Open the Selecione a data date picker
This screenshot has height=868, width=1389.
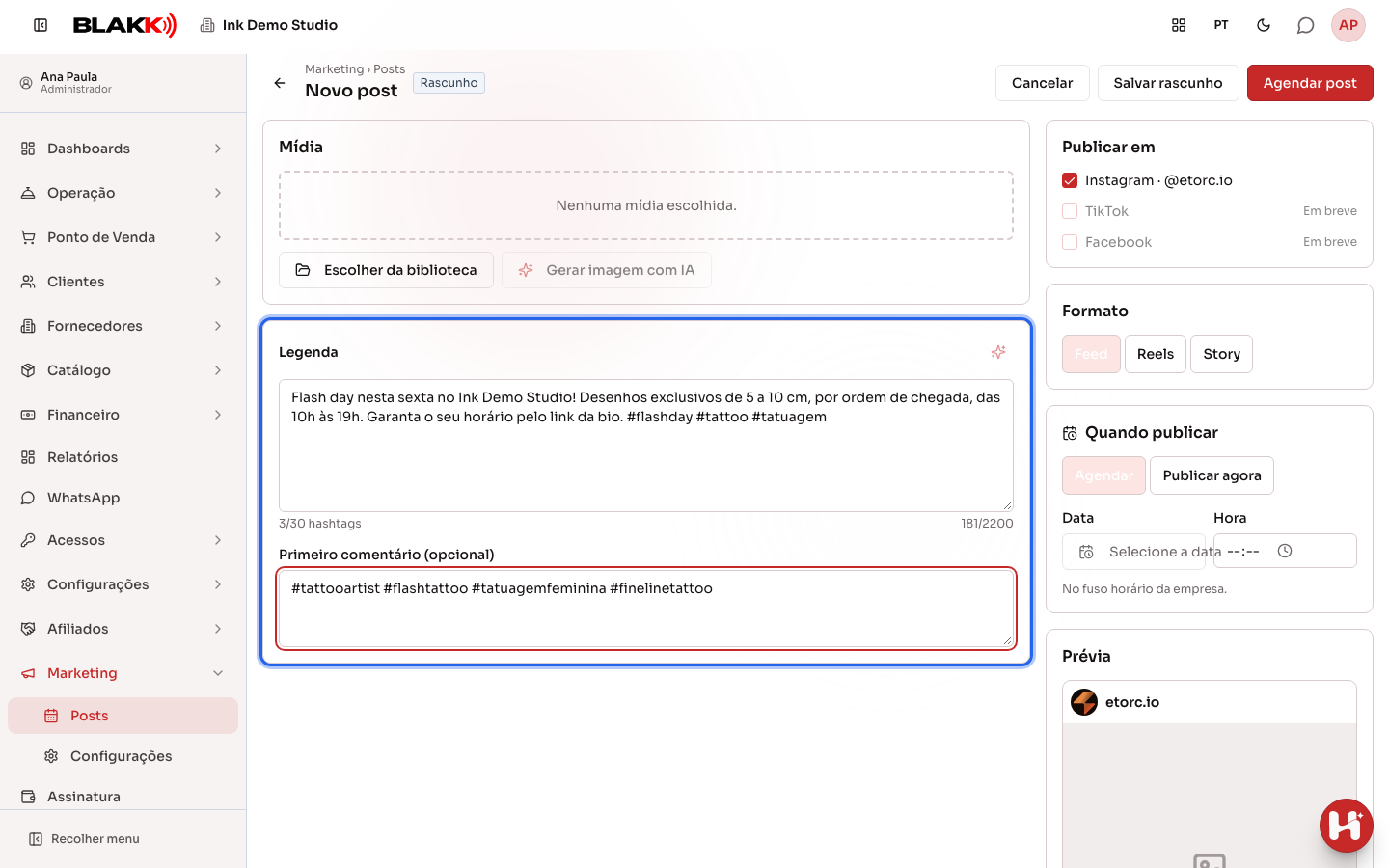pyautogui.click(x=1134, y=552)
